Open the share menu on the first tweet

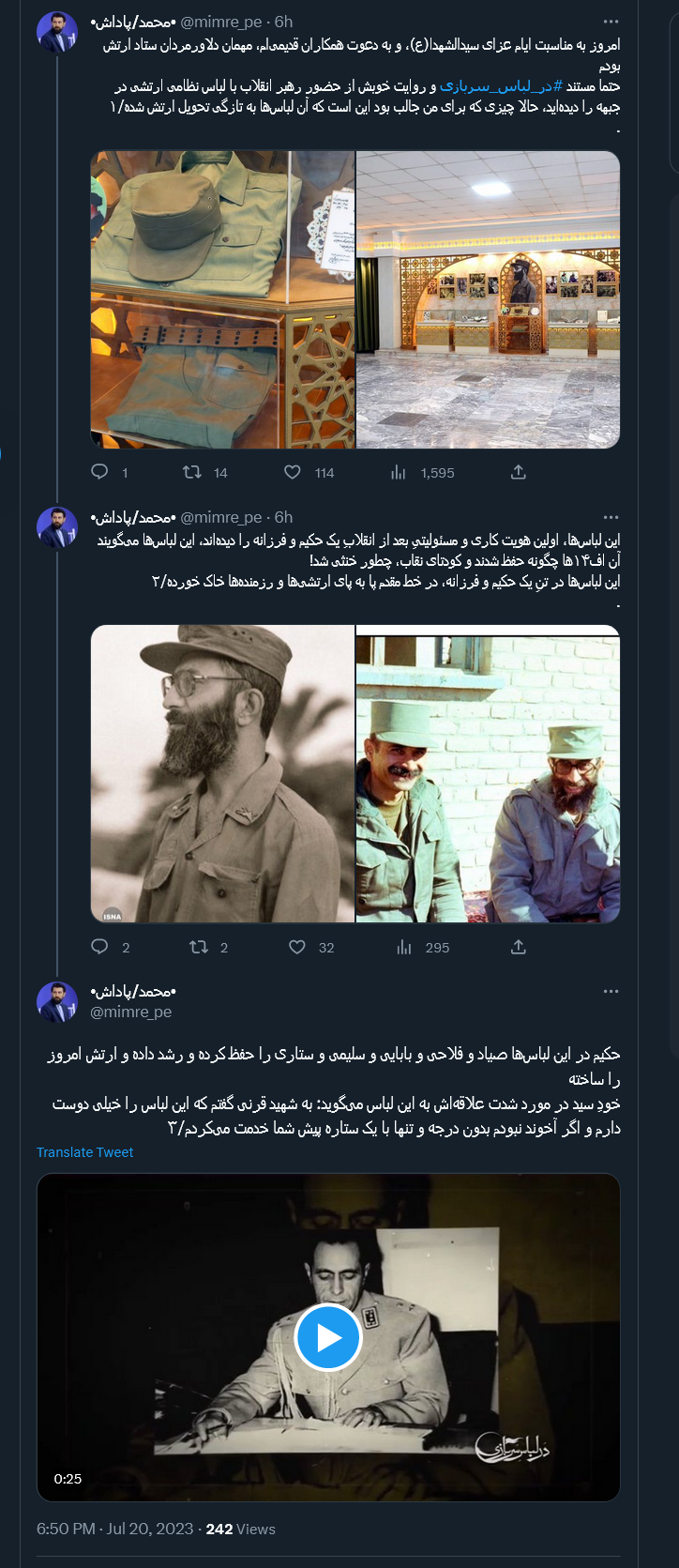pyautogui.click(x=519, y=473)
